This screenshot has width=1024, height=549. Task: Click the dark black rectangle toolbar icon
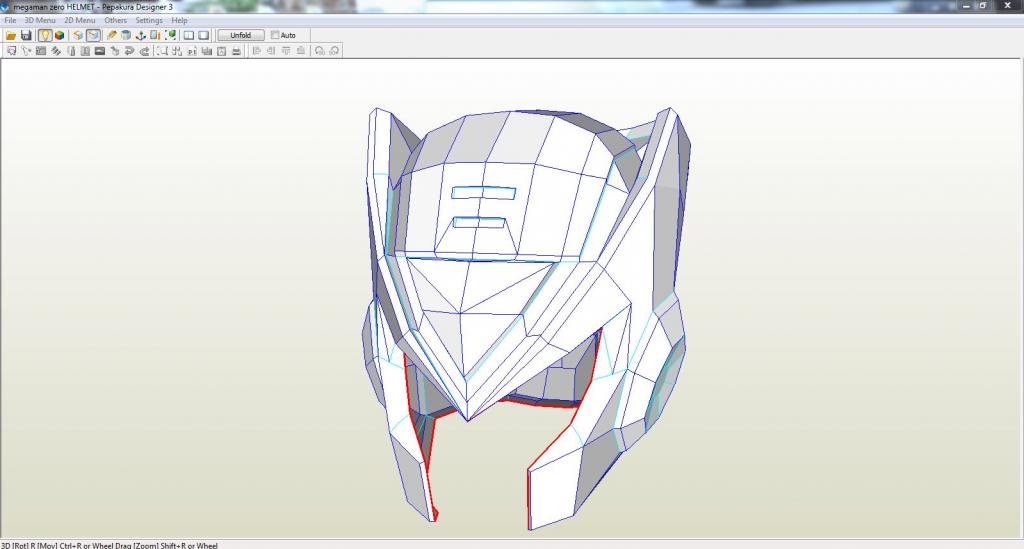(x=100, y=51)
